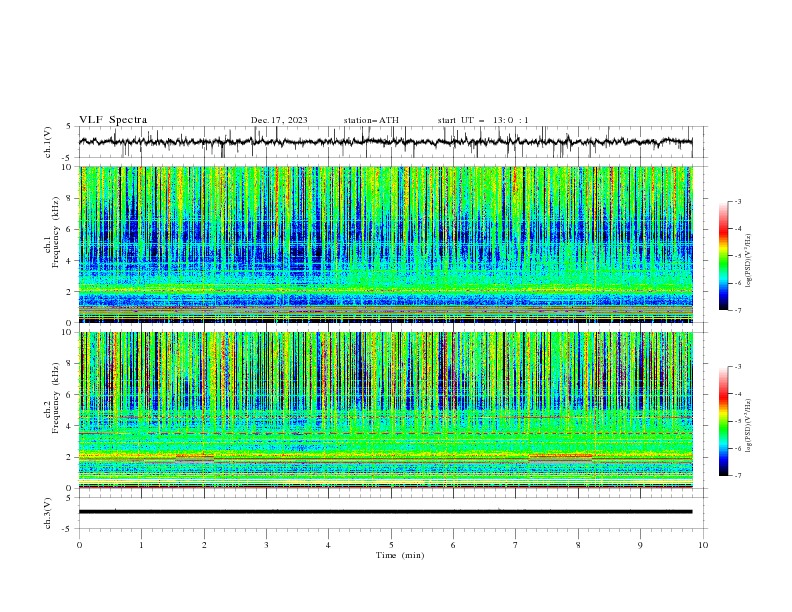Image resolution: width=792 pixels, height=612 pixels.
Task: Click the ch.2 spectrogram panel
Action: [386, 410]
